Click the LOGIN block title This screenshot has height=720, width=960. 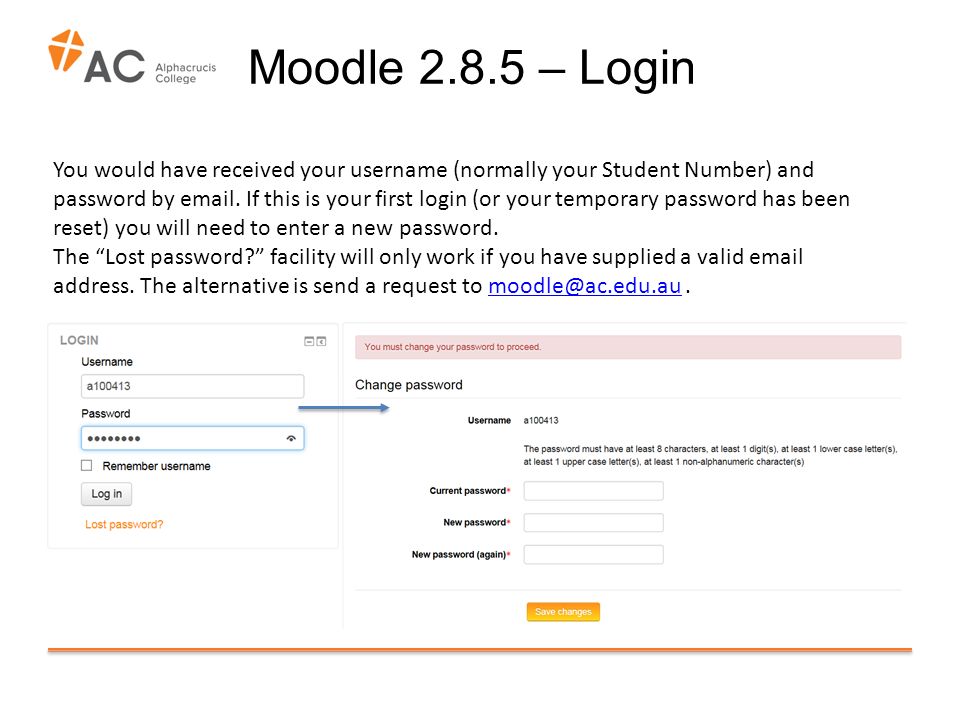point(79,340)
